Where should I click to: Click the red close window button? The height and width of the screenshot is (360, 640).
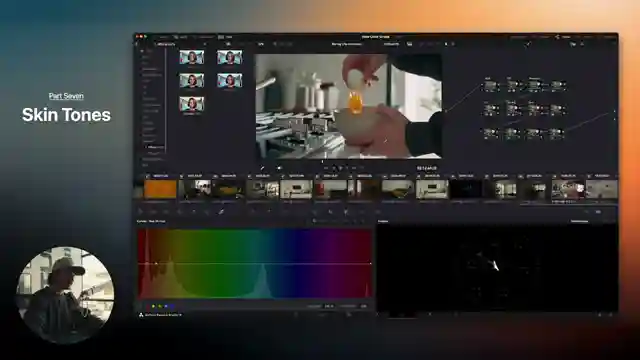(x=138, y=37)
